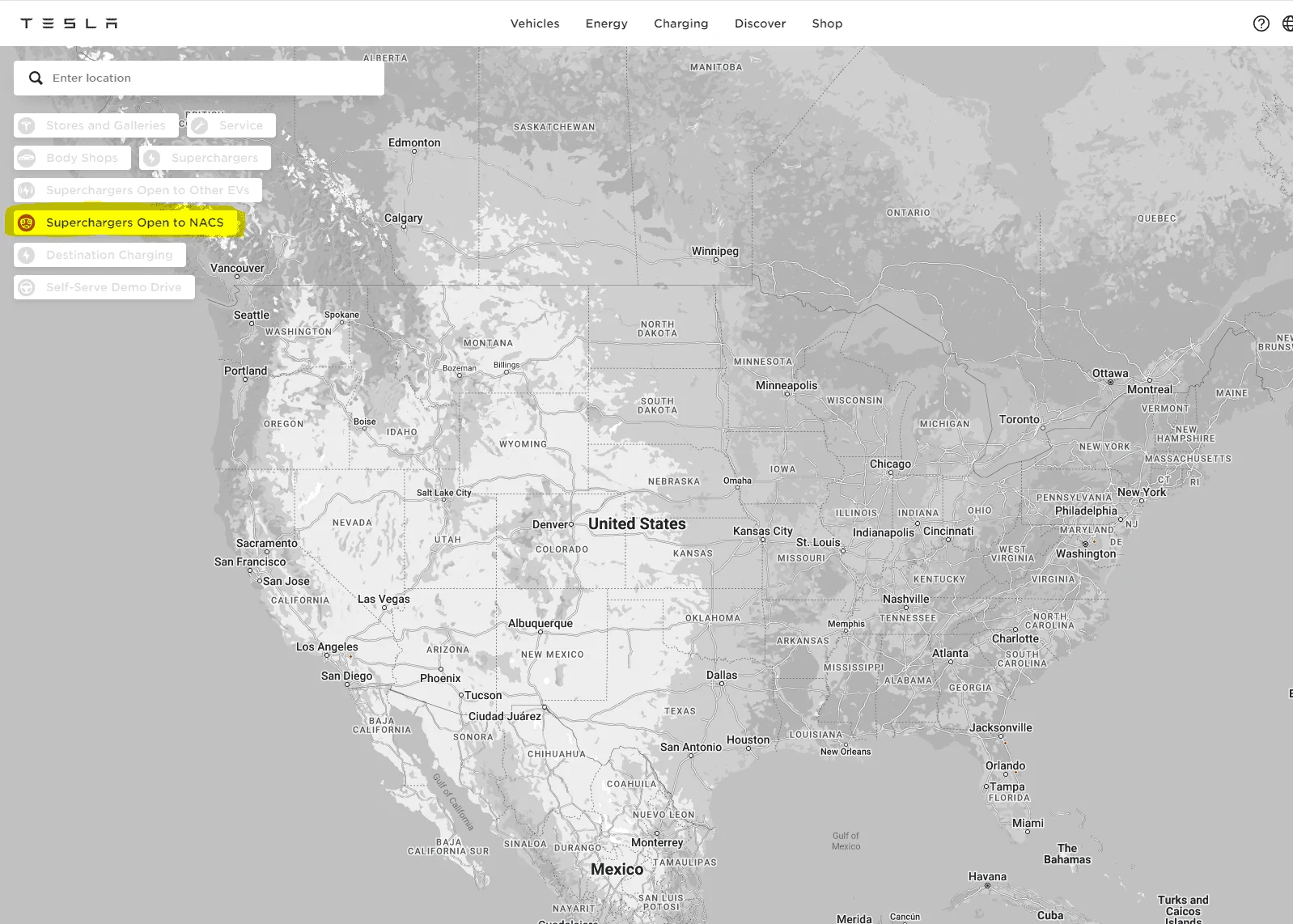Viewport: 1293px width, 924px height.
Task: Click the Body Shops car icon
Action: coord(27,158)
